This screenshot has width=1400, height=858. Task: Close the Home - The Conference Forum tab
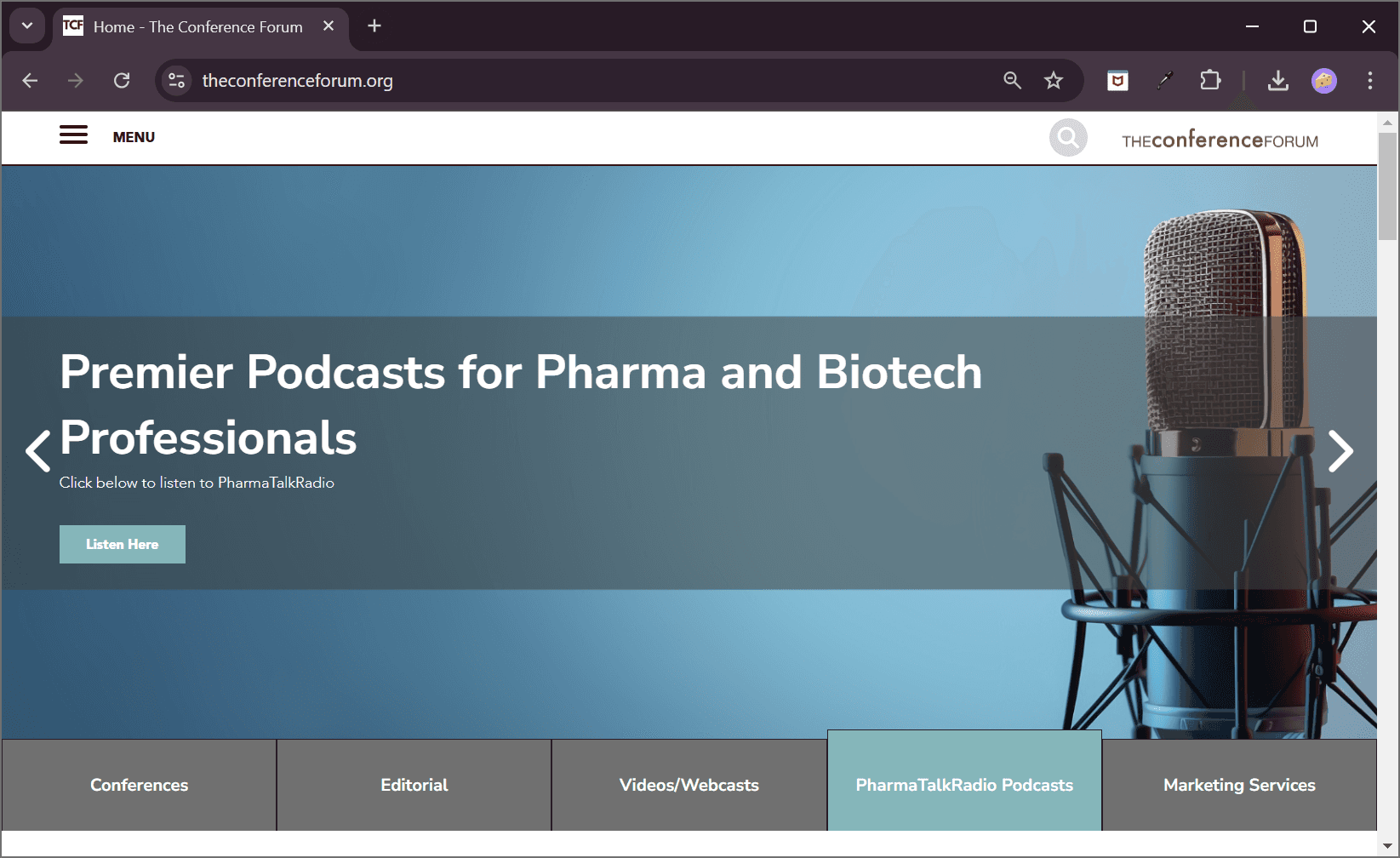click(x=329, y=26)
